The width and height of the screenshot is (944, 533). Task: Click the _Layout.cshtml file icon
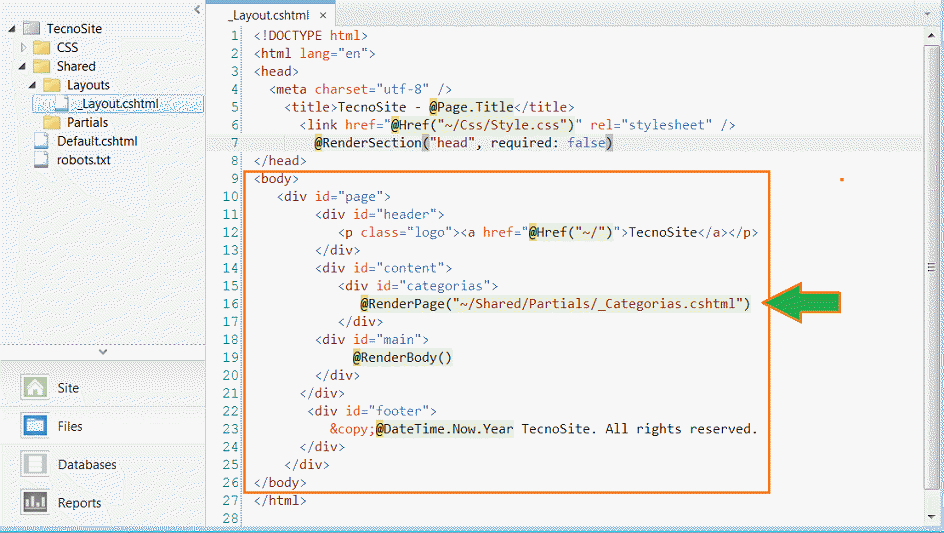(x=62, y=104)
